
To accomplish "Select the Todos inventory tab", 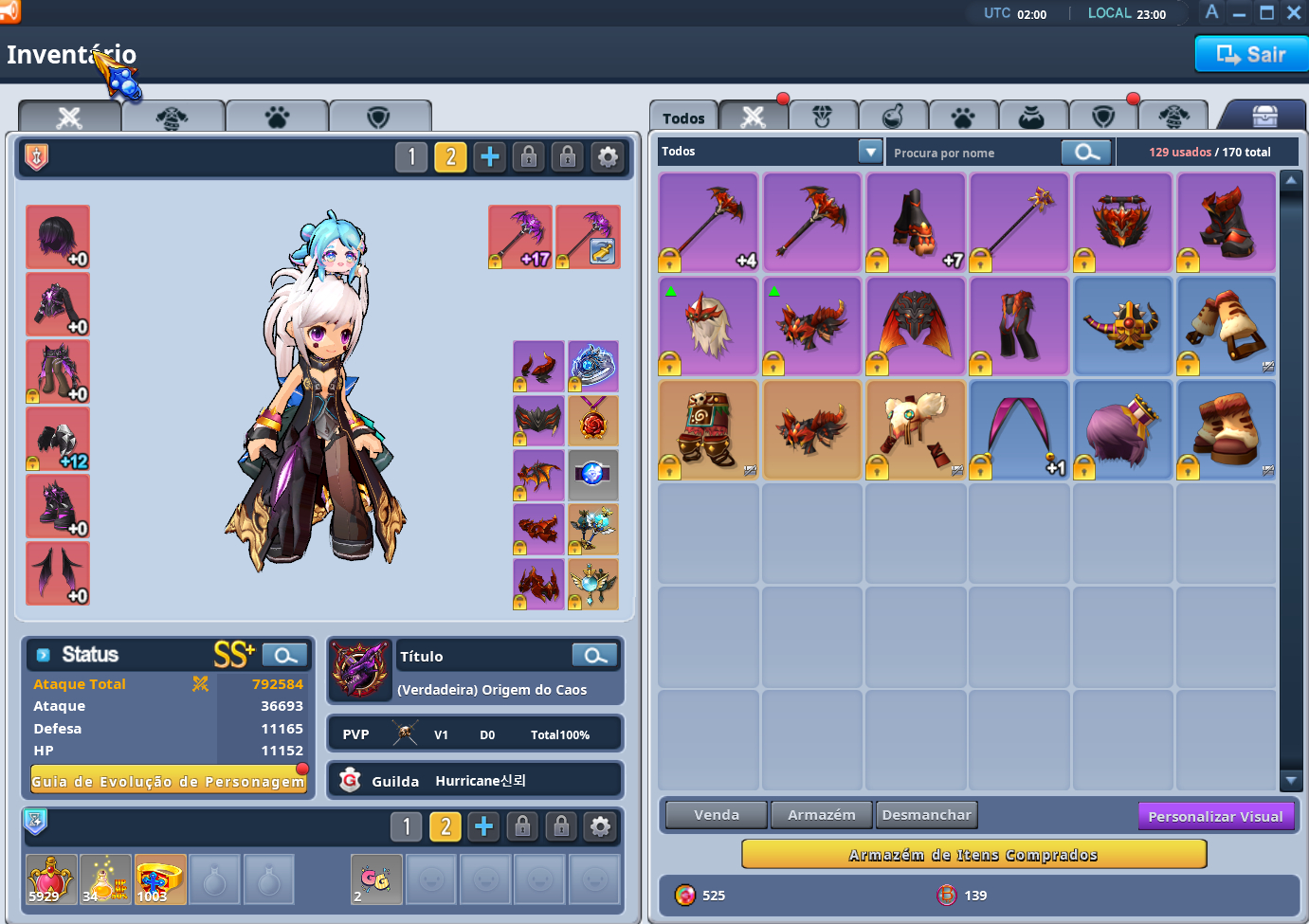I will point(683,118).
